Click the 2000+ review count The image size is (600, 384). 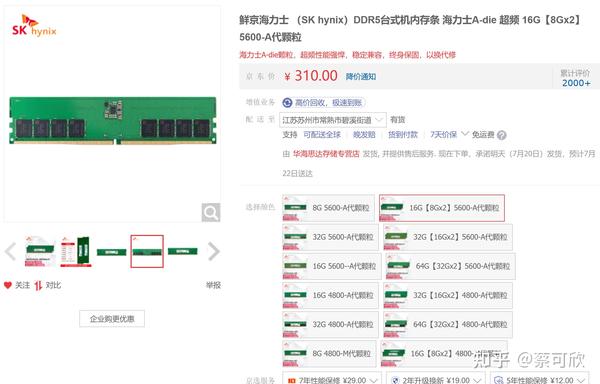click(x=576, y=83)
